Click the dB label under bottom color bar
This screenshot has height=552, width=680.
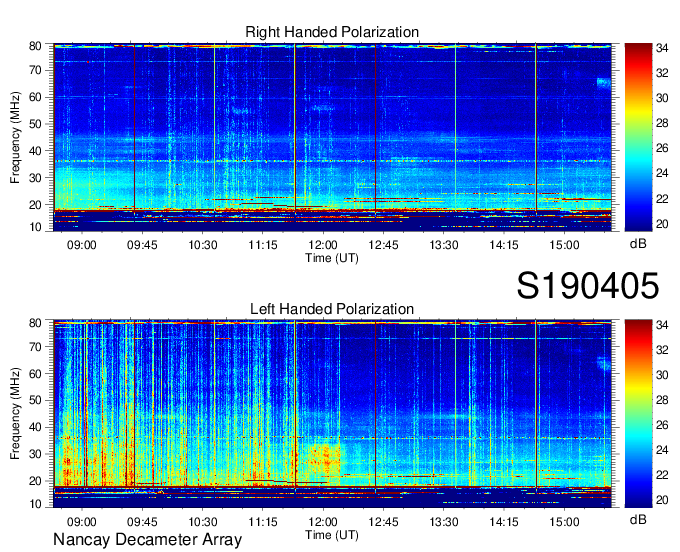[x=638, y=520]
